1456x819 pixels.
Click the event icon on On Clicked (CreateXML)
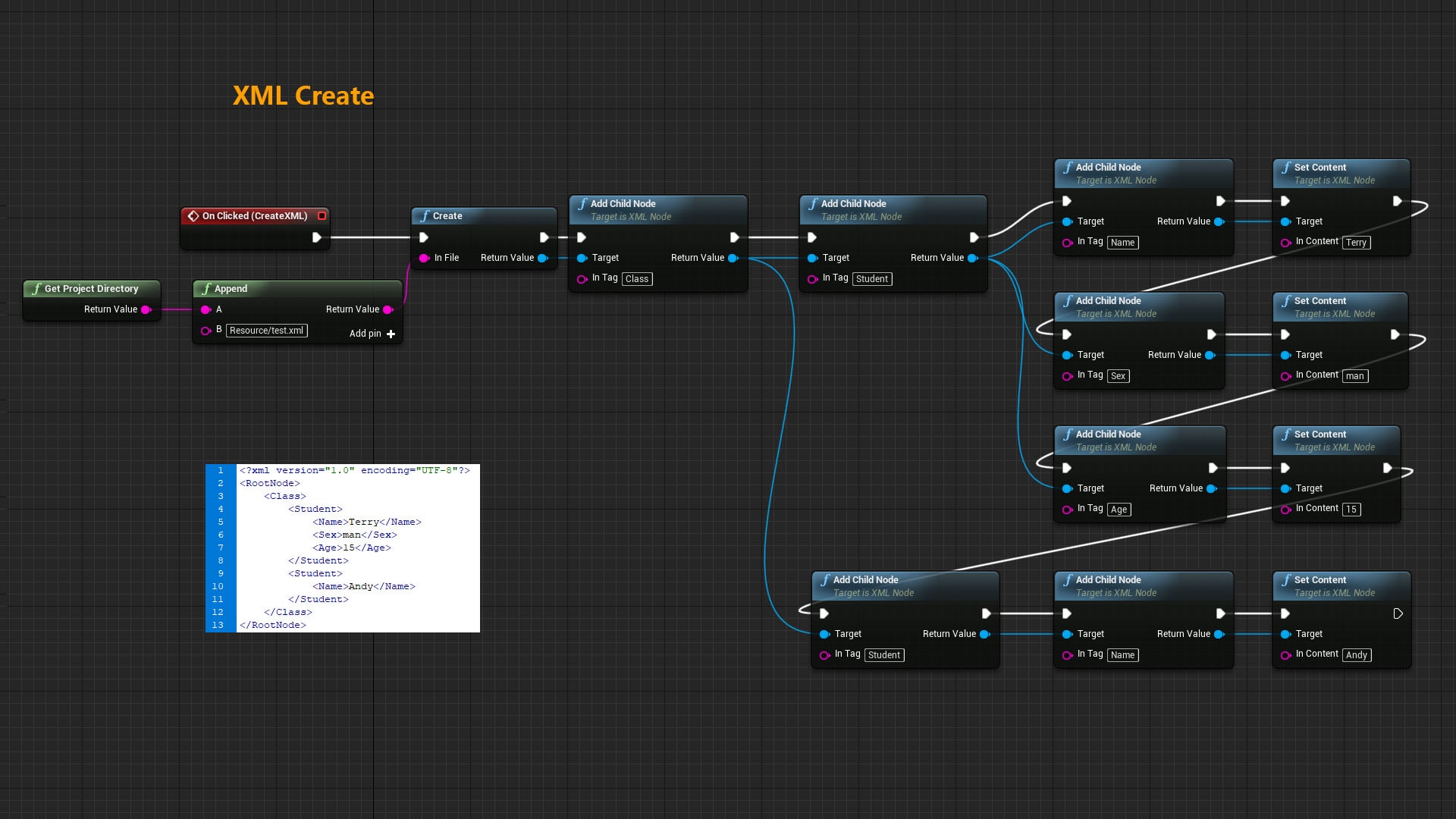193,215
